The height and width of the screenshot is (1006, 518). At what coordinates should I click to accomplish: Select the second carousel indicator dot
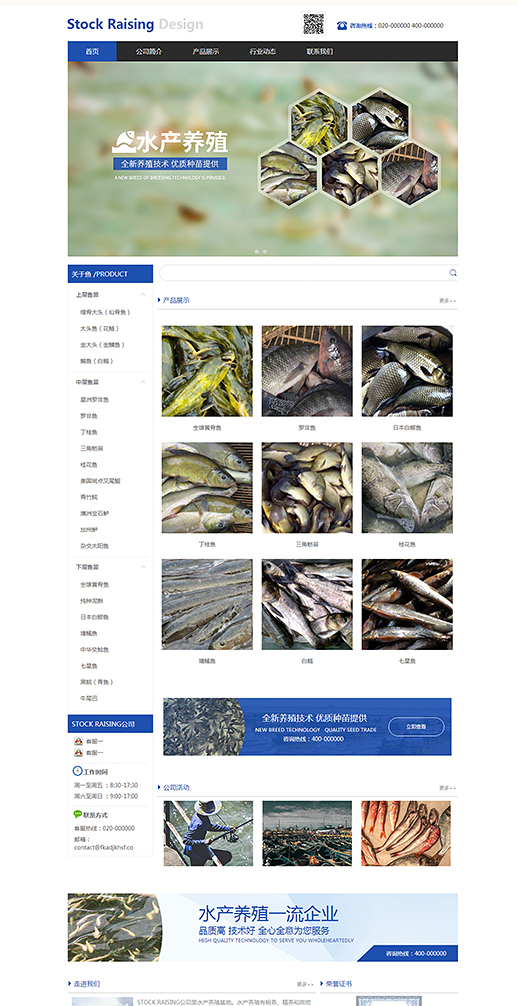coord(265,252)
